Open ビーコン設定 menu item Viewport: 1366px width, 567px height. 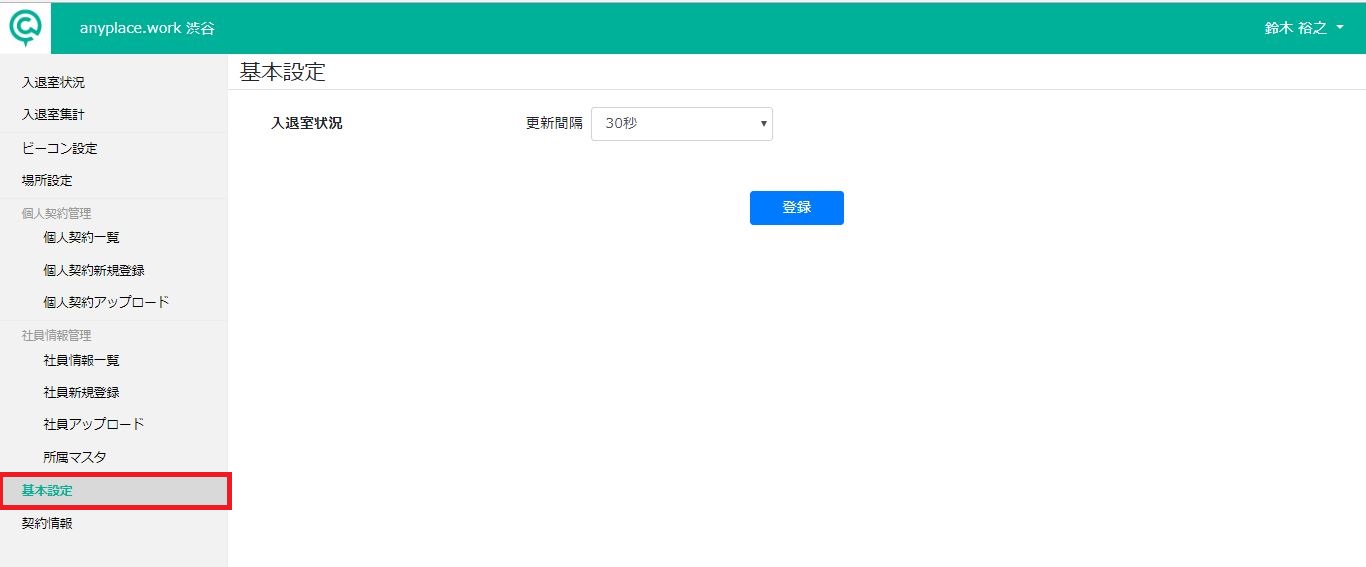60,149
